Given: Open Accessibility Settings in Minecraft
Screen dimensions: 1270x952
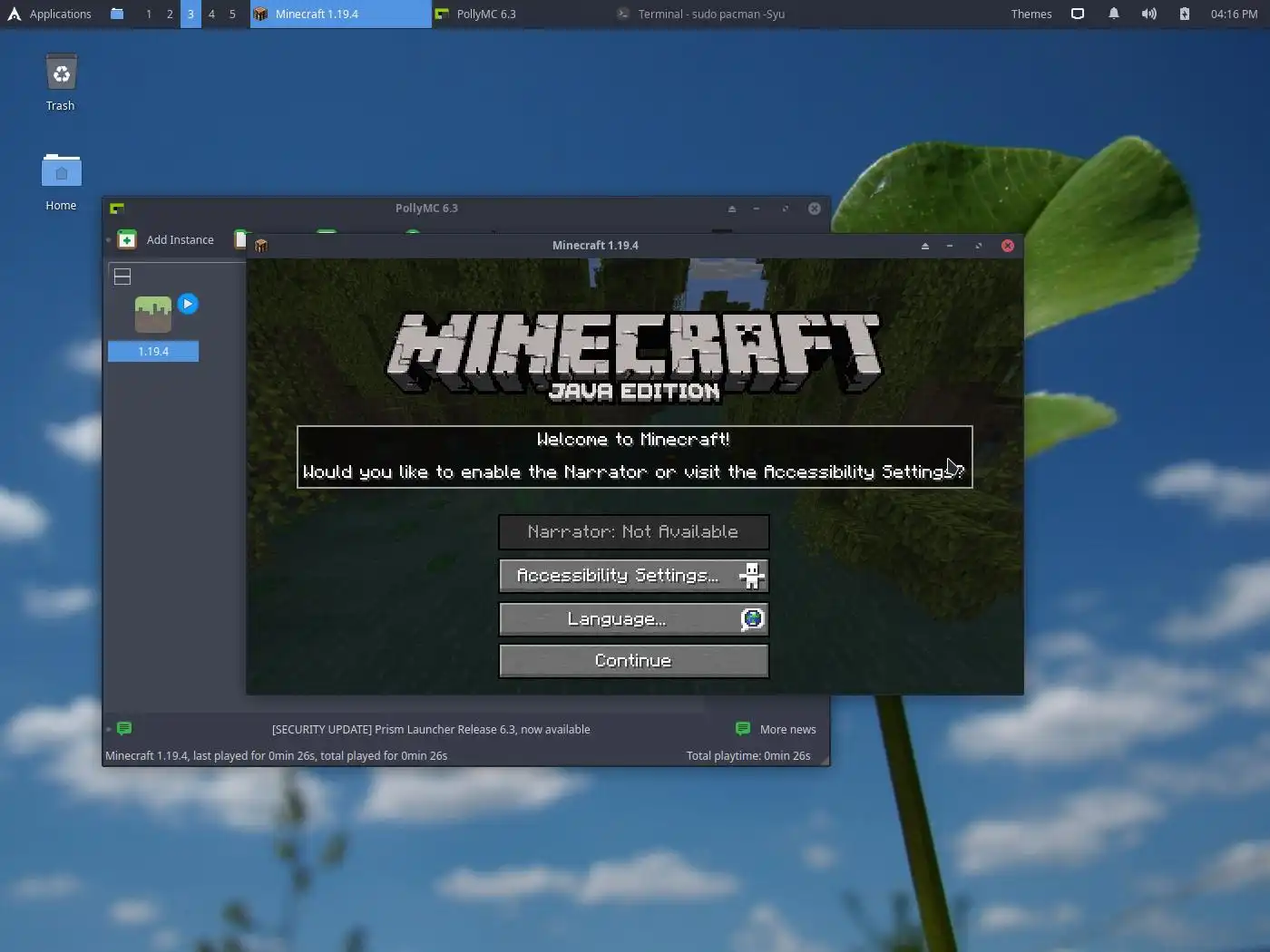Looking at the screenshot, I should [x=633, y=576].
